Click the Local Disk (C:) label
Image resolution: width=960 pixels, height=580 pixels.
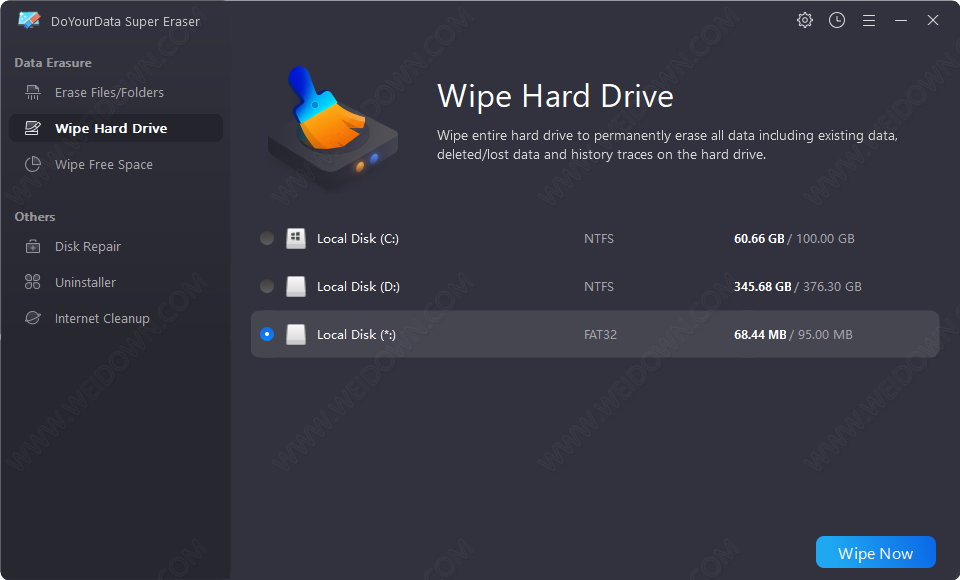pyautogui.click(x=358, y=239)
